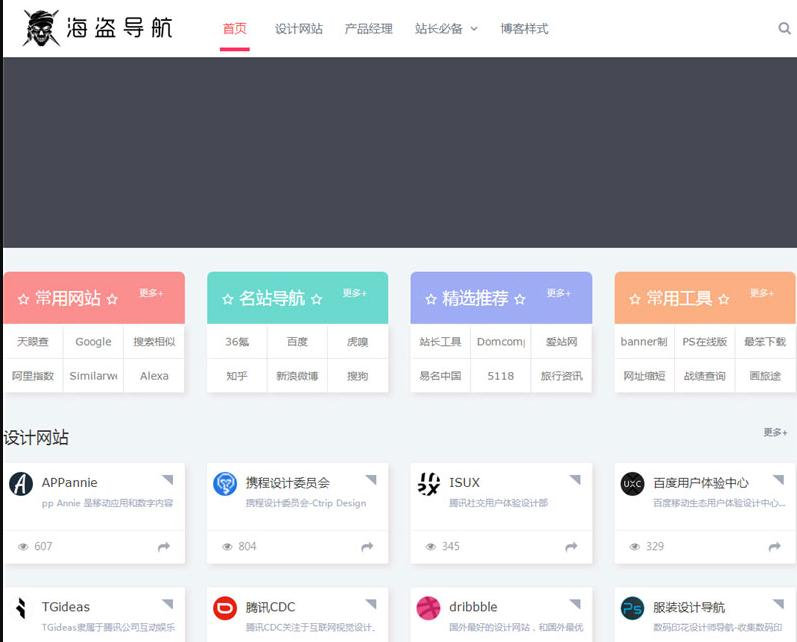797x642 pixels.
Task: Click 更多+ in the 常用网站 header
Action: (151, 293)
